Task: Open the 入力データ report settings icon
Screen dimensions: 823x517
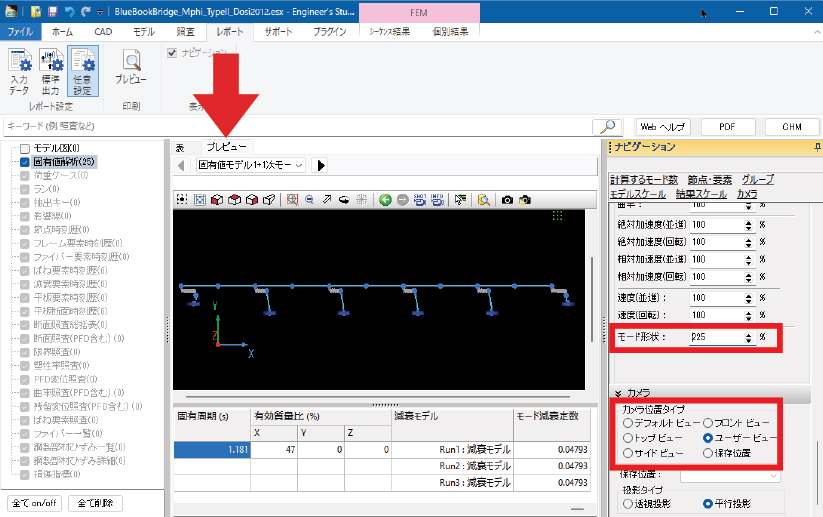Action: pyautogui.click(x=19, y=71)
